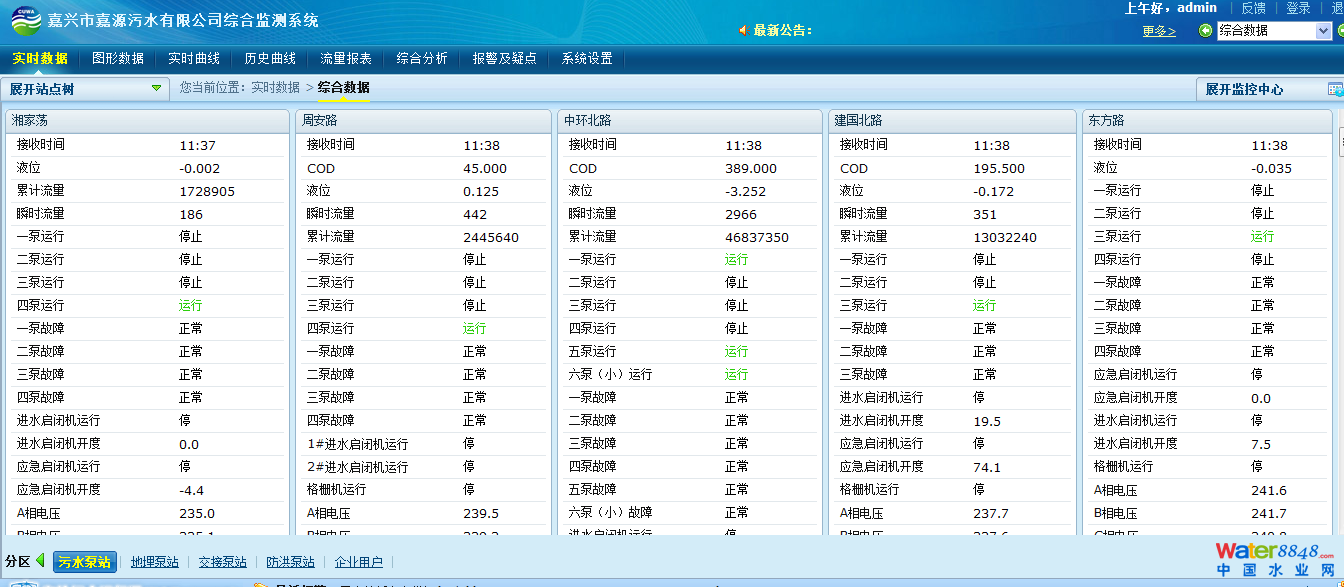Click the 中环北路 station panel header
Screen dimensions: 1344x587
point(587,120)
